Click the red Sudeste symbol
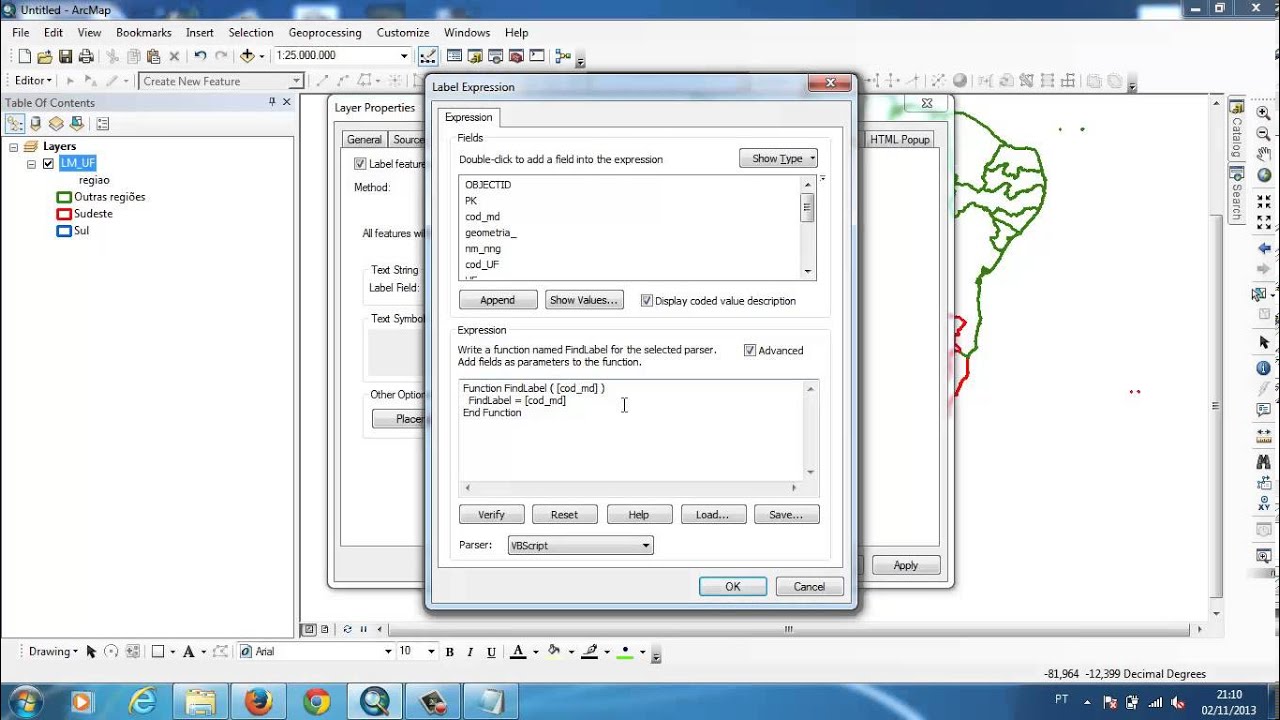 point(64,214)
